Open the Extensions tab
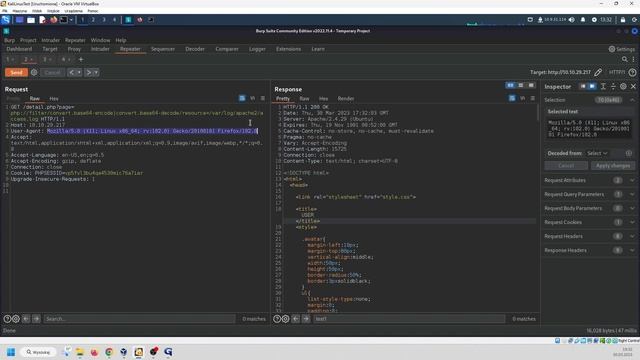Image resolution: width=640 pixels, height=360 pixels. pyautogui.click(x=288, y=49)
